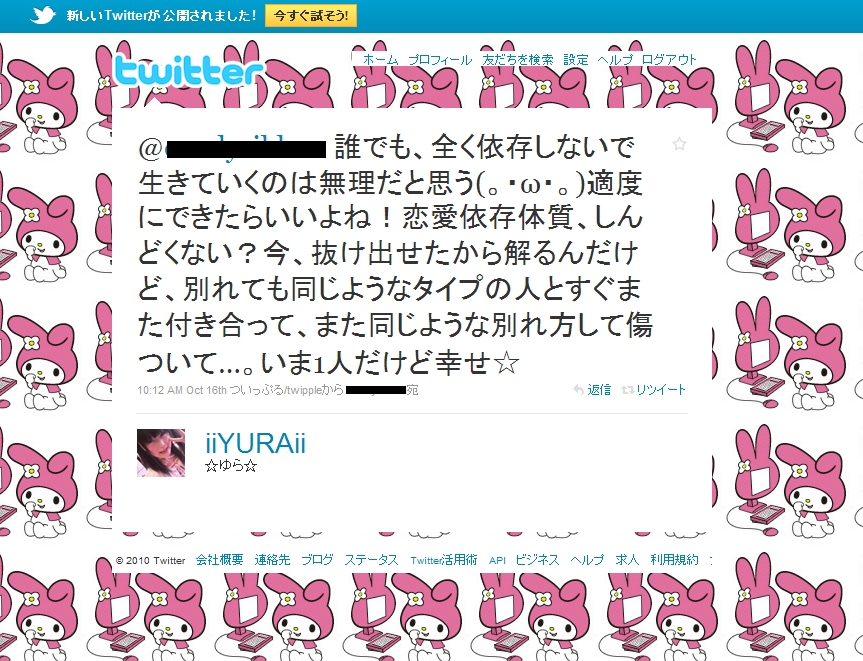Click the tweet timestamp 10:12 AM Oct 16th
The width and height of the screenshot is (863, 661).
click(182, 390)
